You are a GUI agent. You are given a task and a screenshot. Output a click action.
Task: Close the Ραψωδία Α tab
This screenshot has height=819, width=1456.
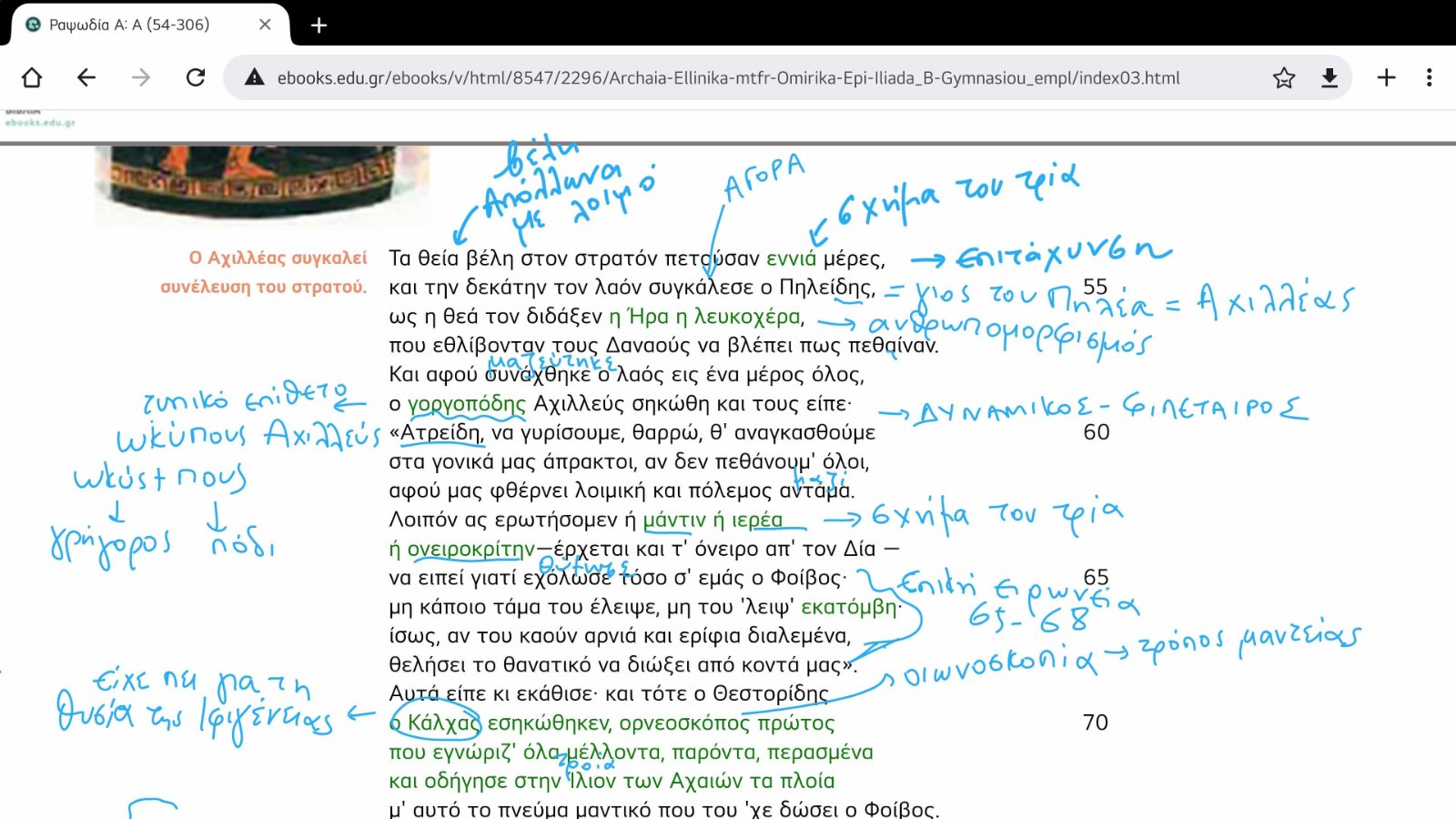[265, 25]
